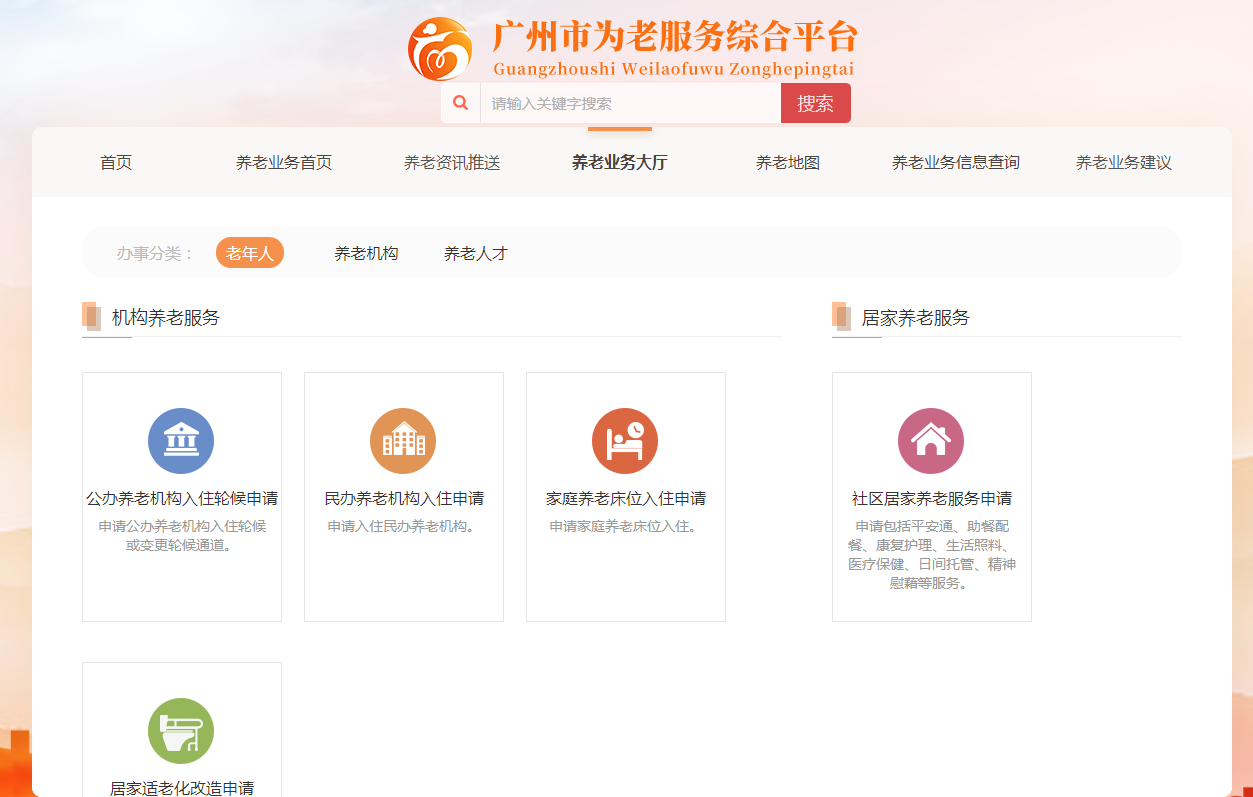Open 居家适老化改造申请 link
The width and height of the screenshot is (1253, 797).
tap(182, 788)
